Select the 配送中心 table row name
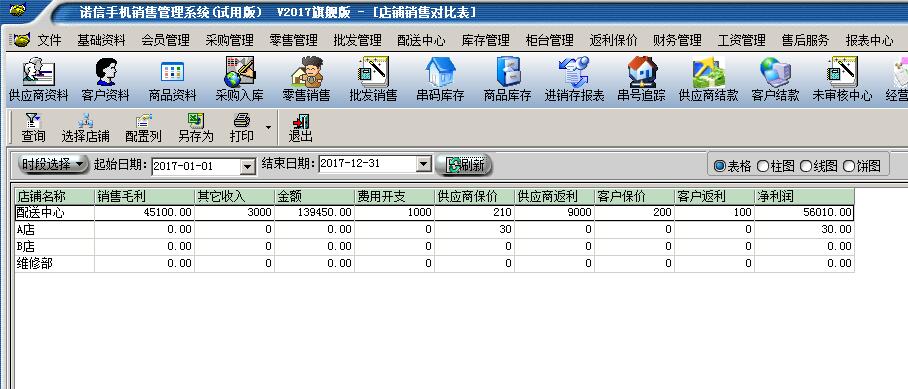Image resolution: width=908 pixels, height=389 pixels. 54,212
